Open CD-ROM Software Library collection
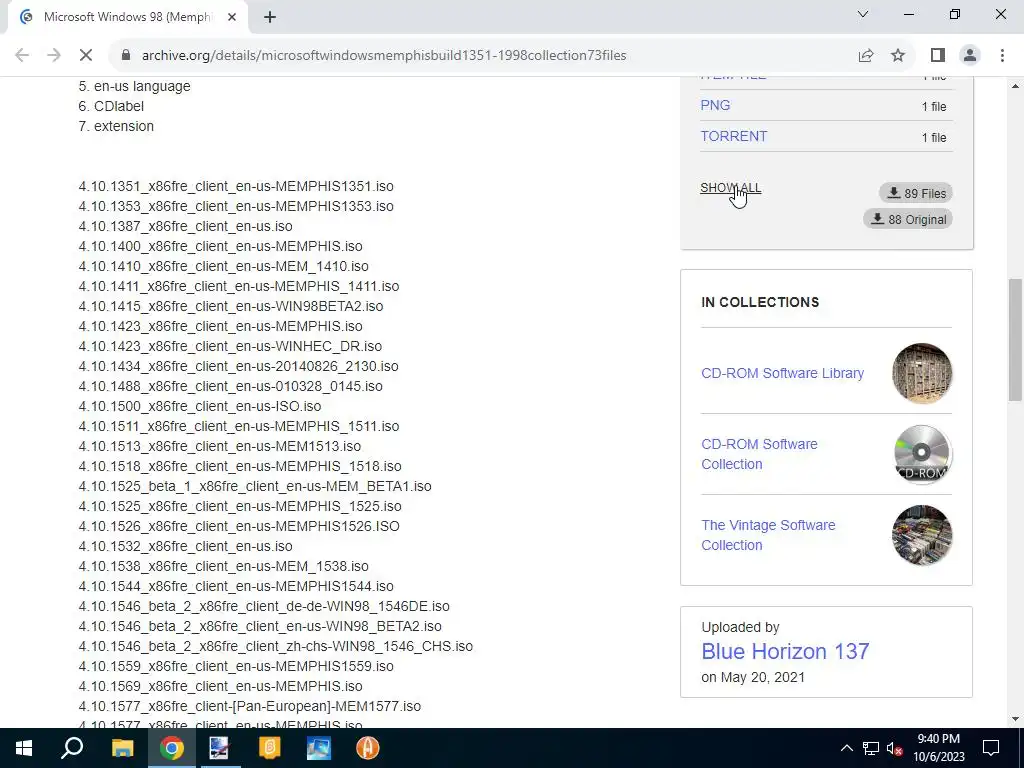This screenshot has height=768, width=1024. pyautogui.click(x=782, y=373)
